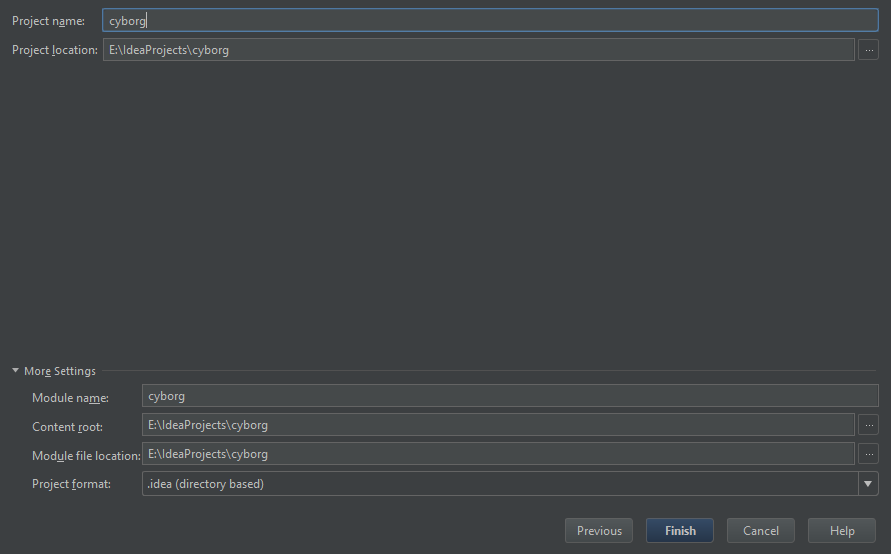Open Help for this dialog
The width and height of the screenshot is (891, 554).
842,531
